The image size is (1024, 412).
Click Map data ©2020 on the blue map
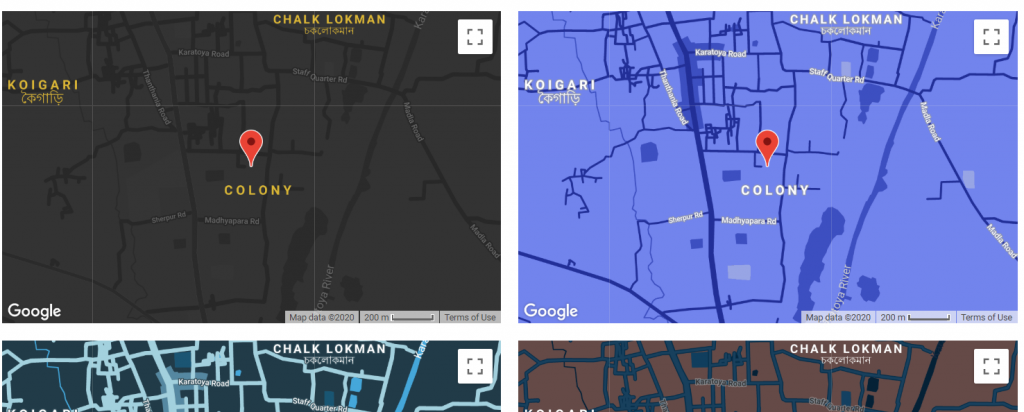coord(837,317)
